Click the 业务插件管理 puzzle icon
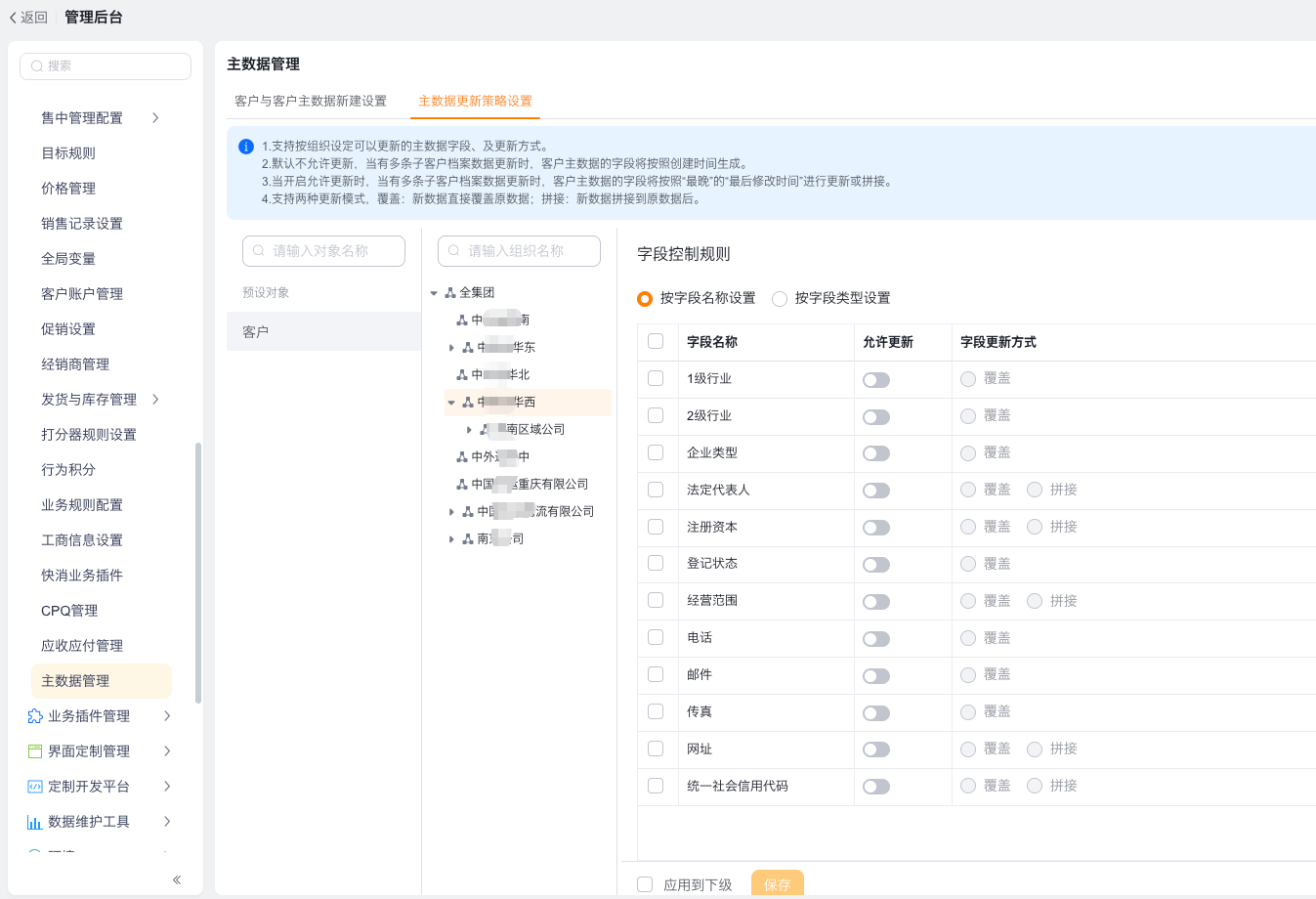Image resolution: width=1316 pixels, height=899 pixels. [35, 716]
